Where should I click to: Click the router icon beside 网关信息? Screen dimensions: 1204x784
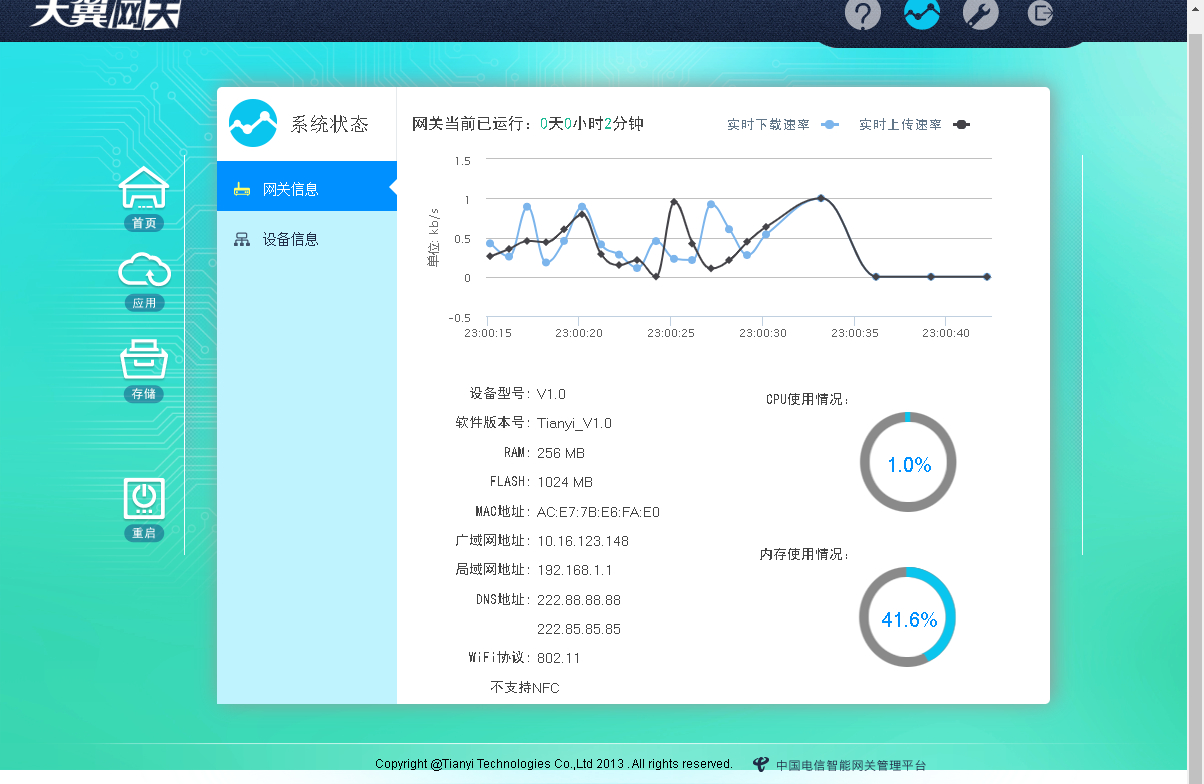[x=241, y=189]
